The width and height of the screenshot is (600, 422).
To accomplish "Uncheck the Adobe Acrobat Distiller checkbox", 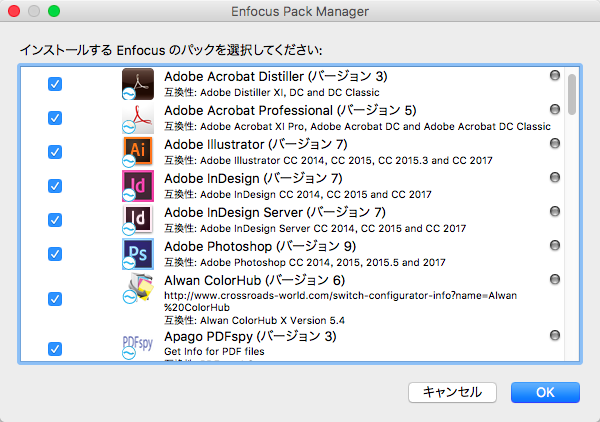I will (x=55, y=84).
